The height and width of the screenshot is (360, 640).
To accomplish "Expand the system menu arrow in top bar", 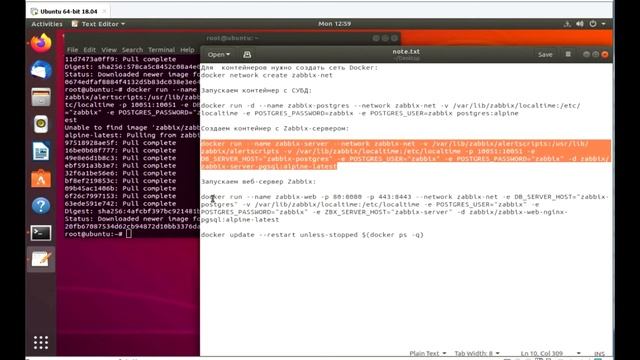I will click(604, 24).
